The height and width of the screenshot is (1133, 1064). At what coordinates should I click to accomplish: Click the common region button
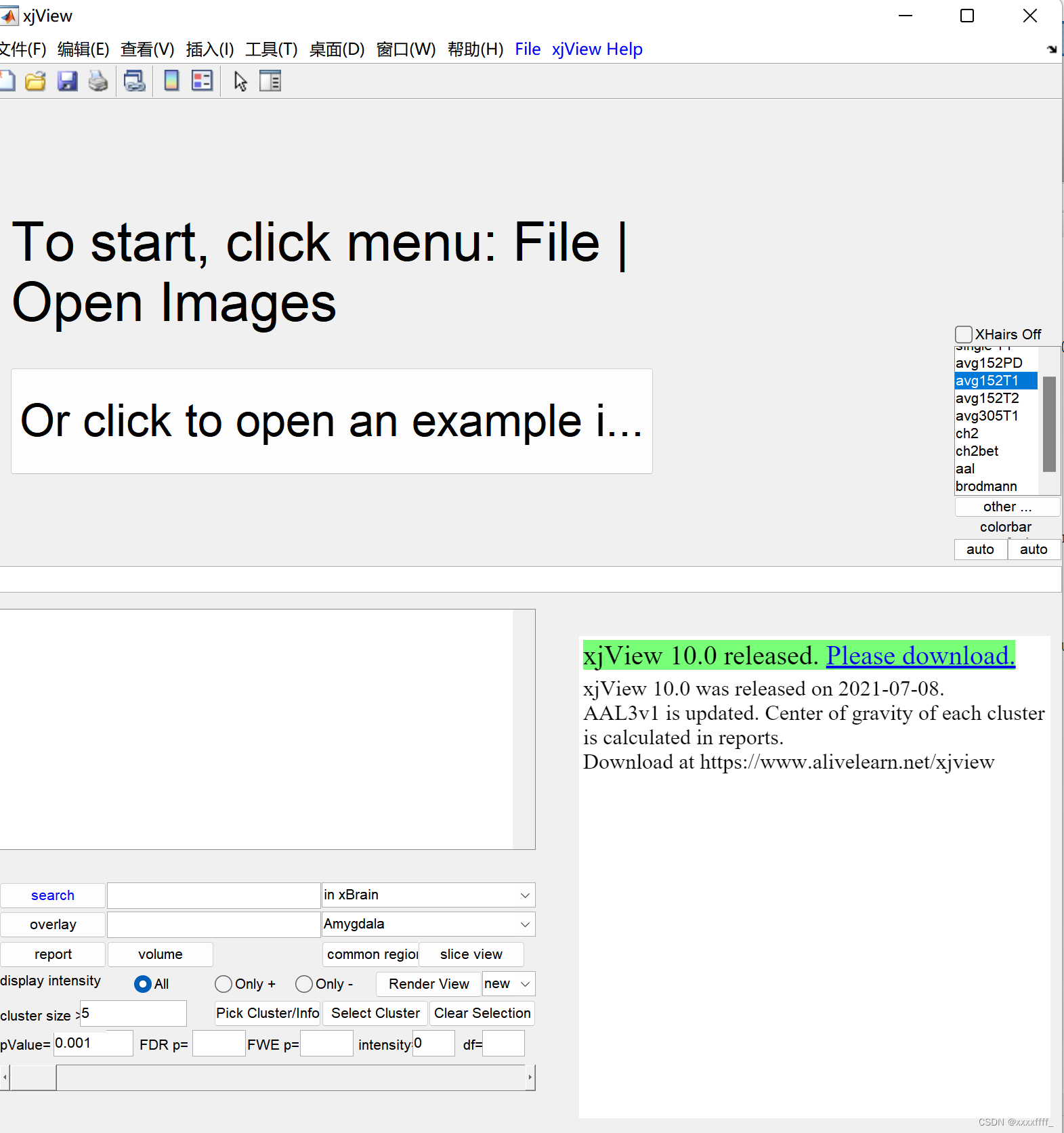tap(370, 954)
